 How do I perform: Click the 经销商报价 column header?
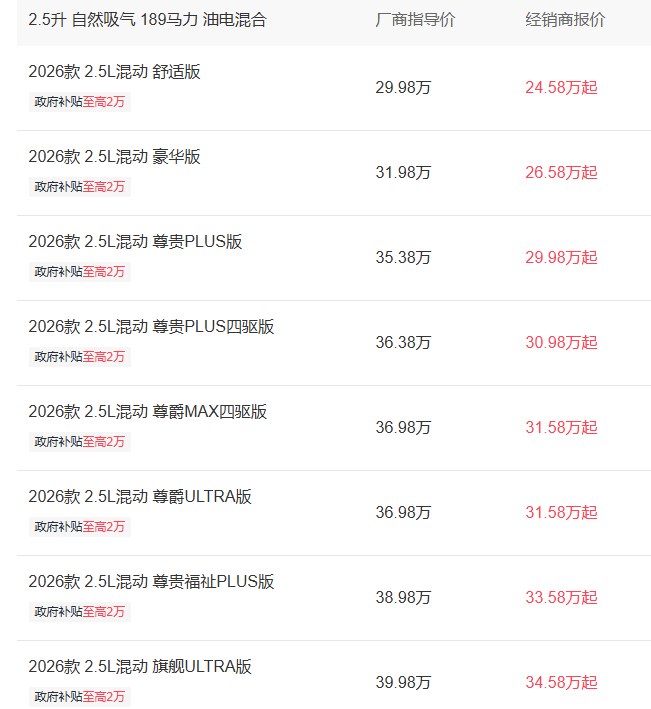point(565,20)
